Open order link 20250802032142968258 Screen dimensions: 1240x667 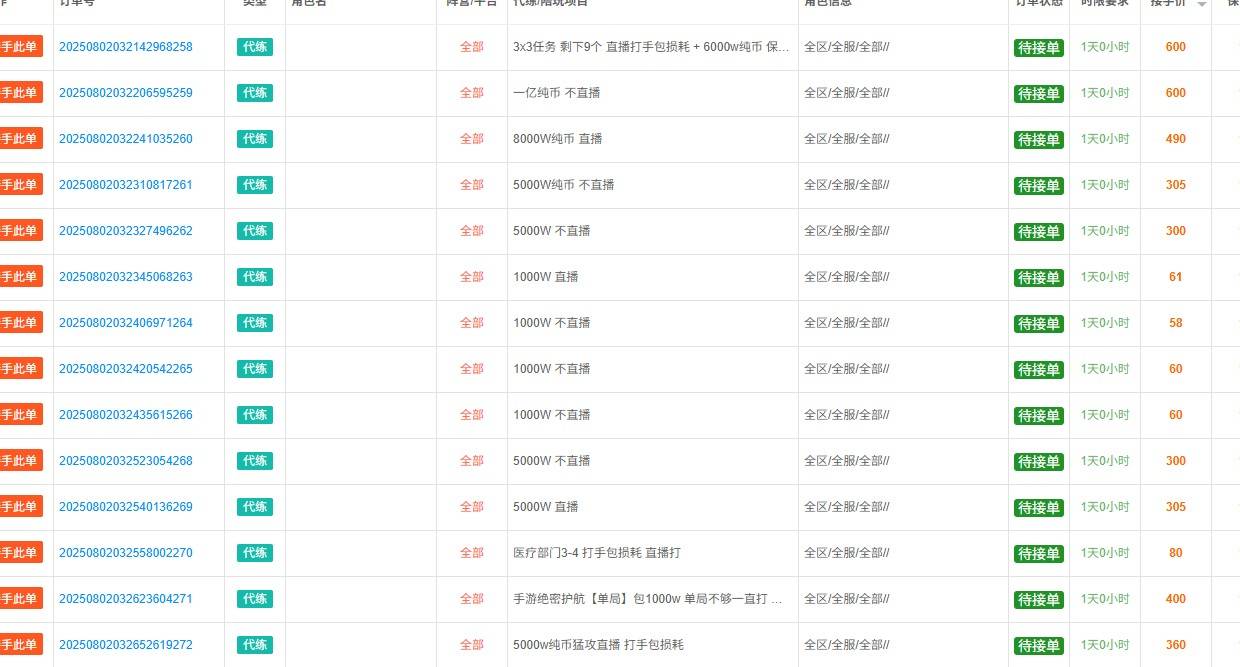coord(126,47)
